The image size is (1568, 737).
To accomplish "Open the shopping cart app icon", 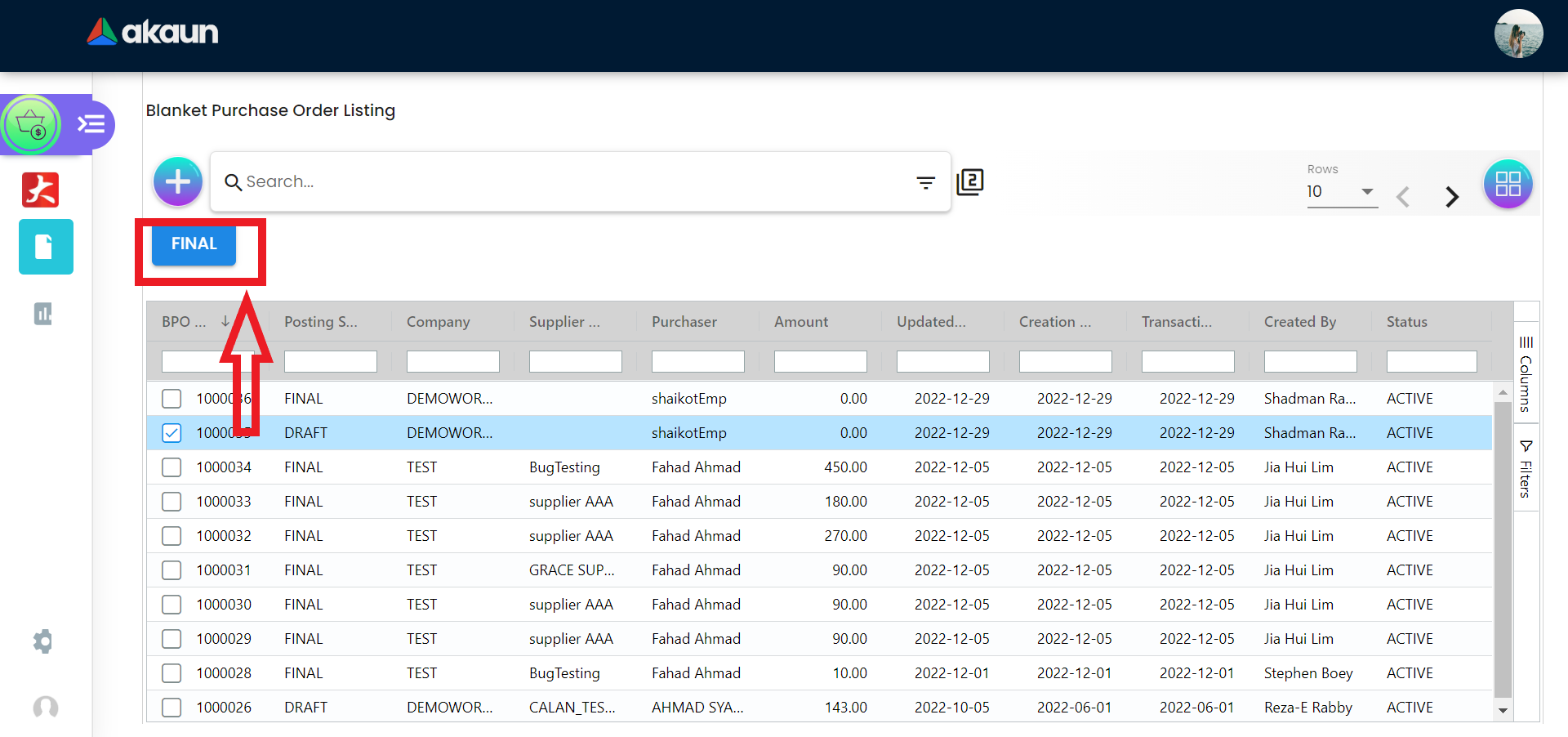I will [31, 125].
